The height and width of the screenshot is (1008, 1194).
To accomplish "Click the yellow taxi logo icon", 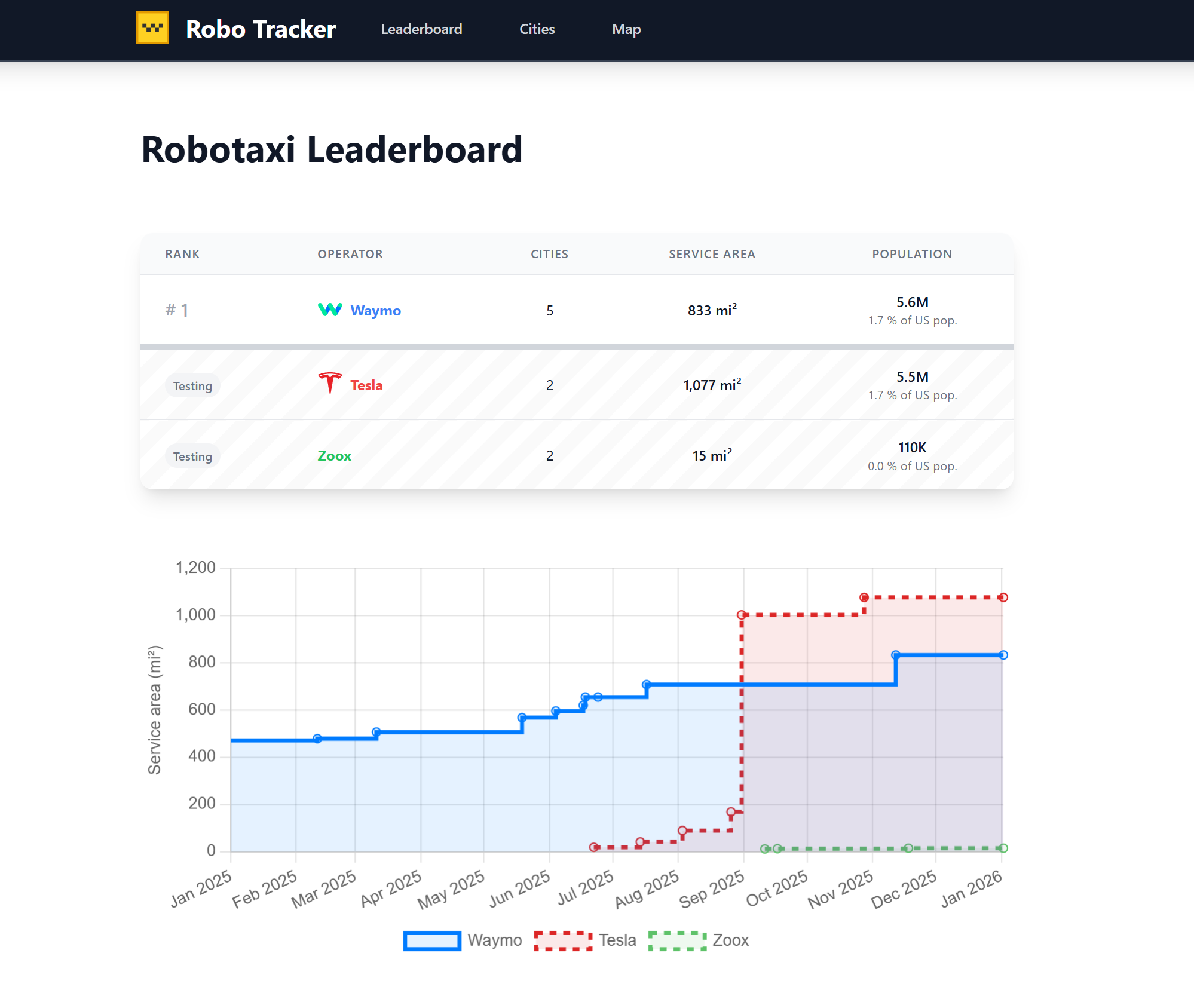I will (x=152, y=28).
